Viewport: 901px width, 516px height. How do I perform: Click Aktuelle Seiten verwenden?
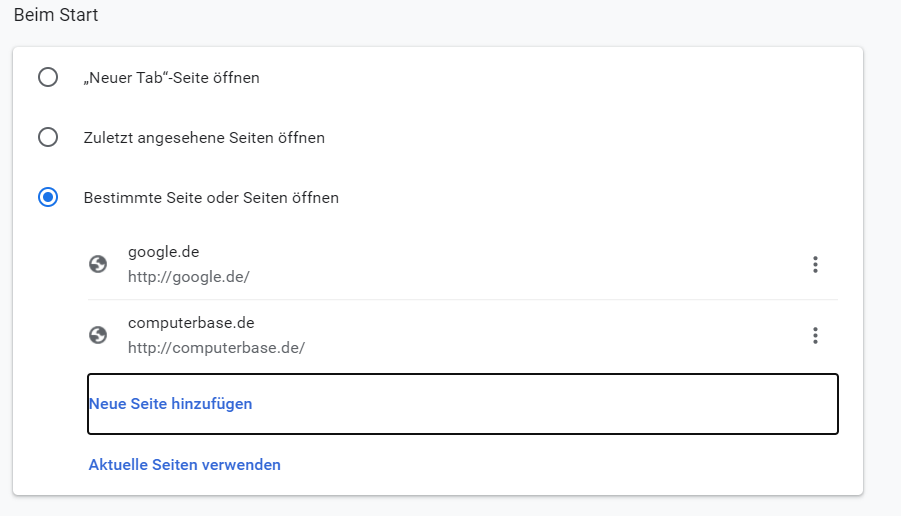tap(185, 464)
